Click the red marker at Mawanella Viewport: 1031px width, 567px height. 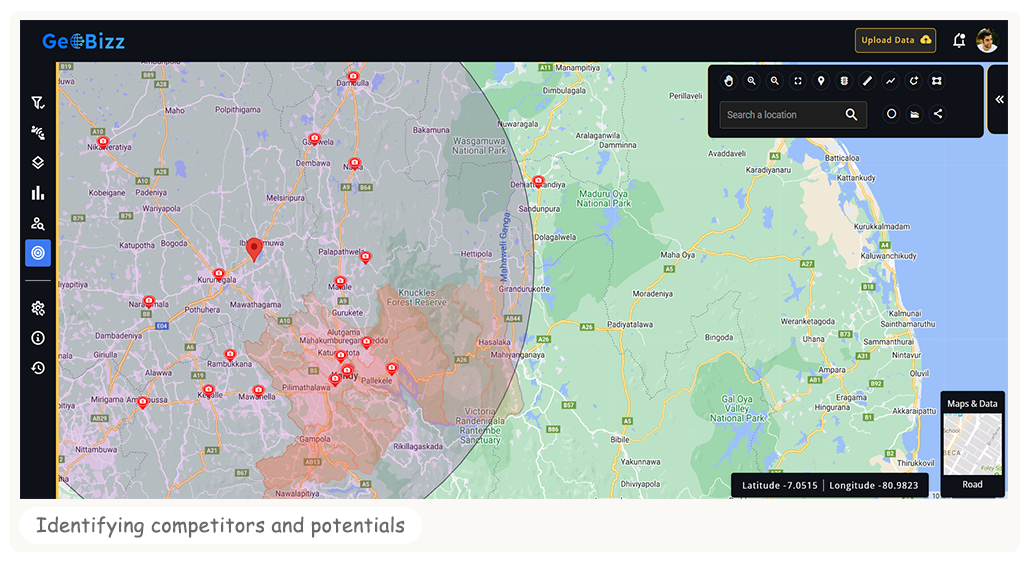[258, 391]
